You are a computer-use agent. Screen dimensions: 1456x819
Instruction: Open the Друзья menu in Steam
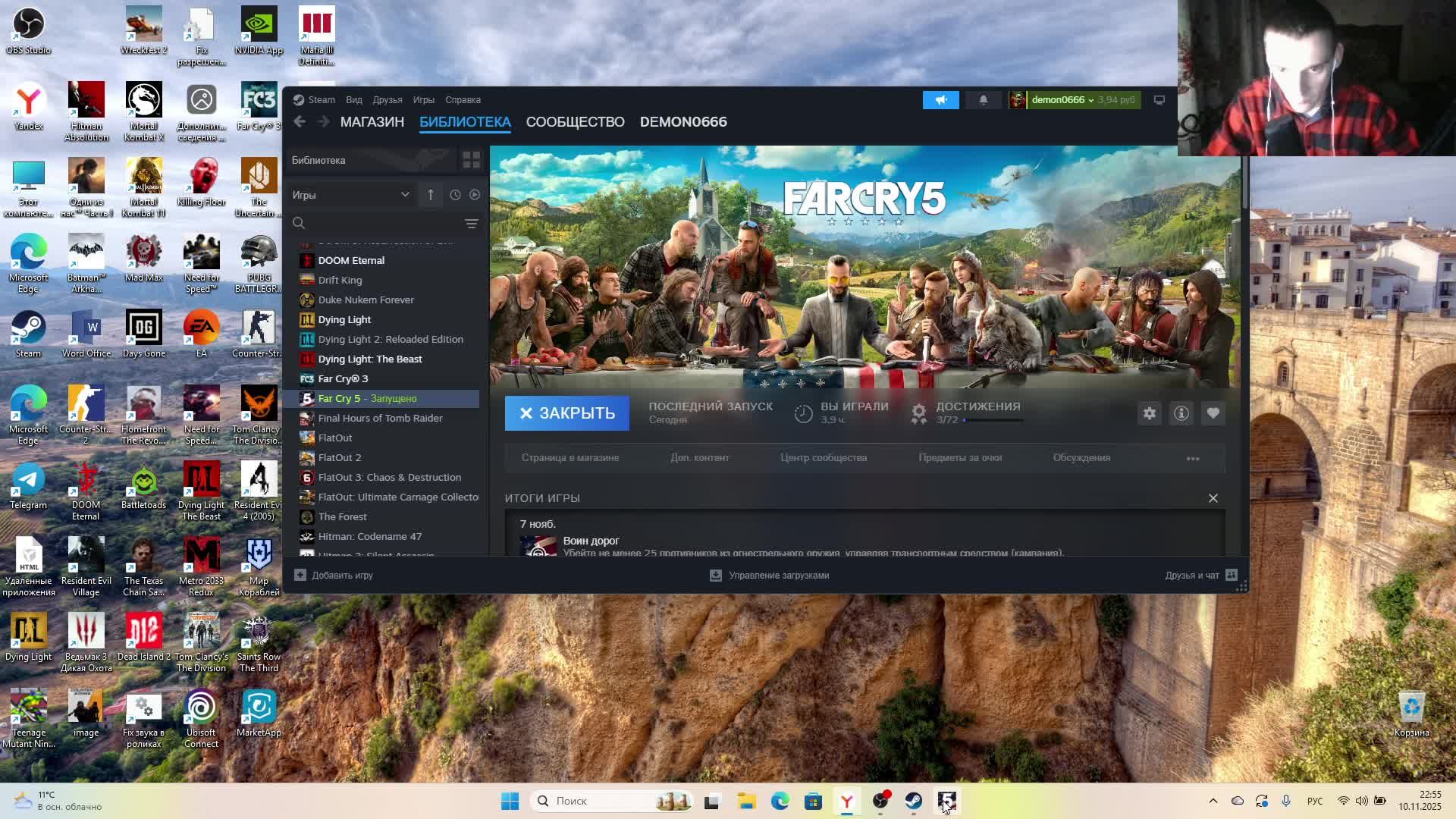387,100
